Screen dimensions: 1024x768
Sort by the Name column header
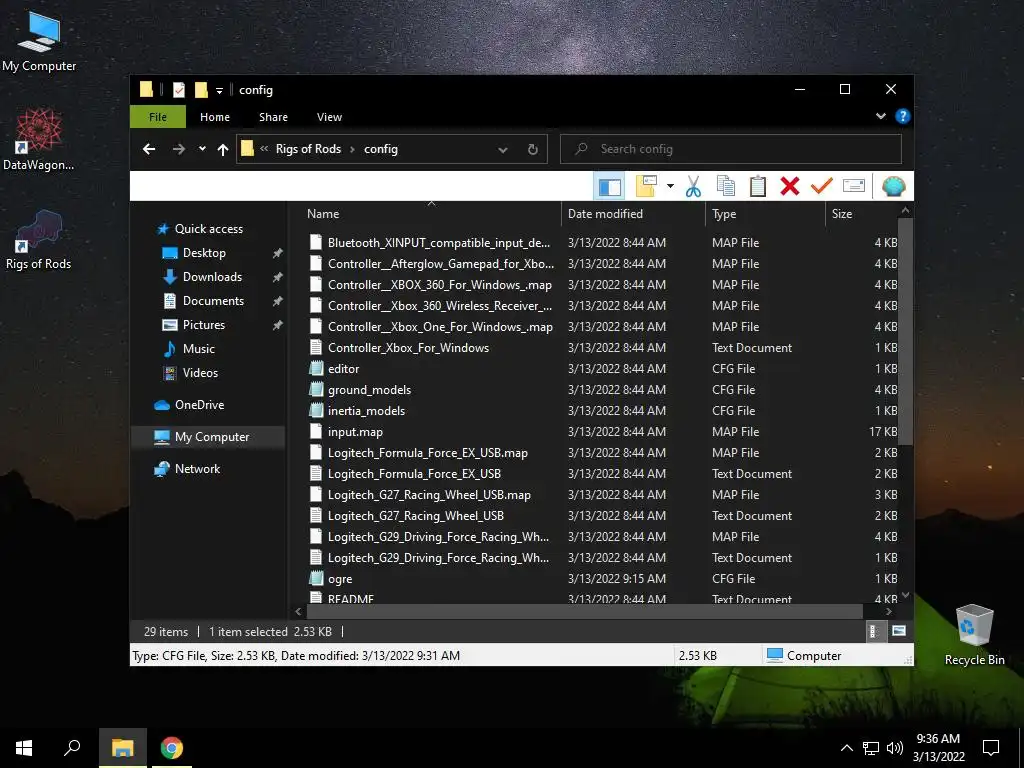pos(431,214)
